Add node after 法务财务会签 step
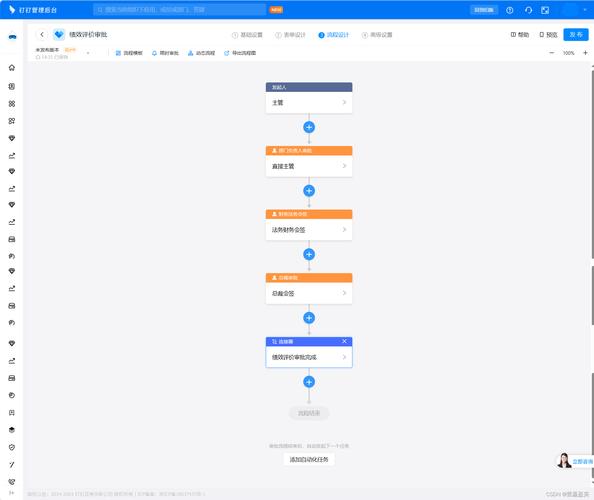 [309, 254]
